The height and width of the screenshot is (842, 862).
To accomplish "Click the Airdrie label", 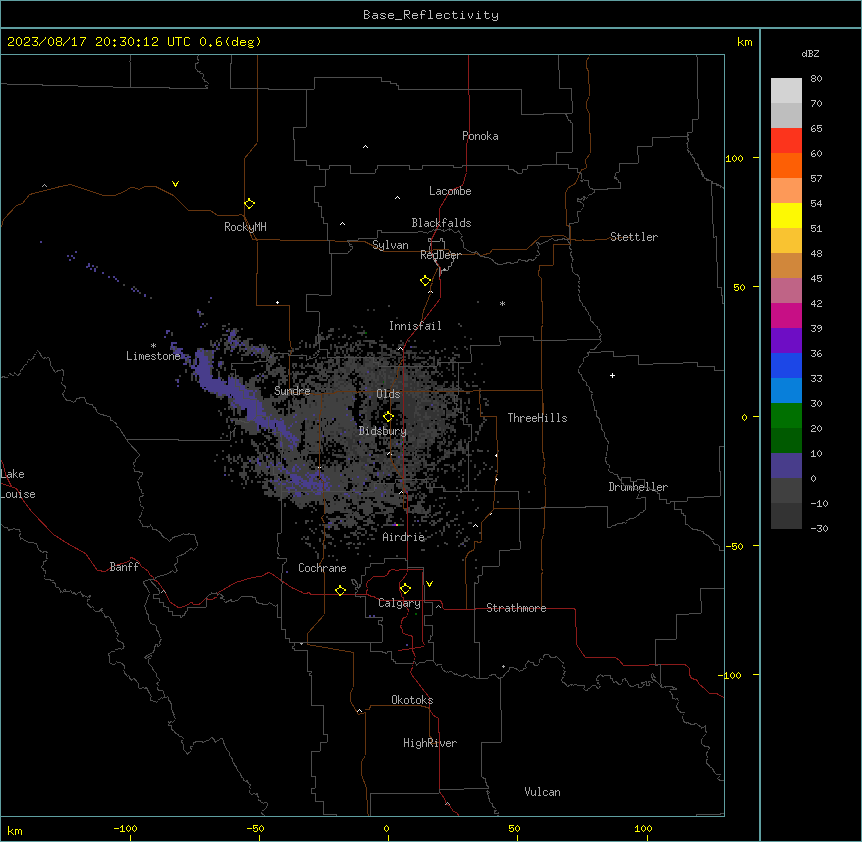I will click(404, 537).
